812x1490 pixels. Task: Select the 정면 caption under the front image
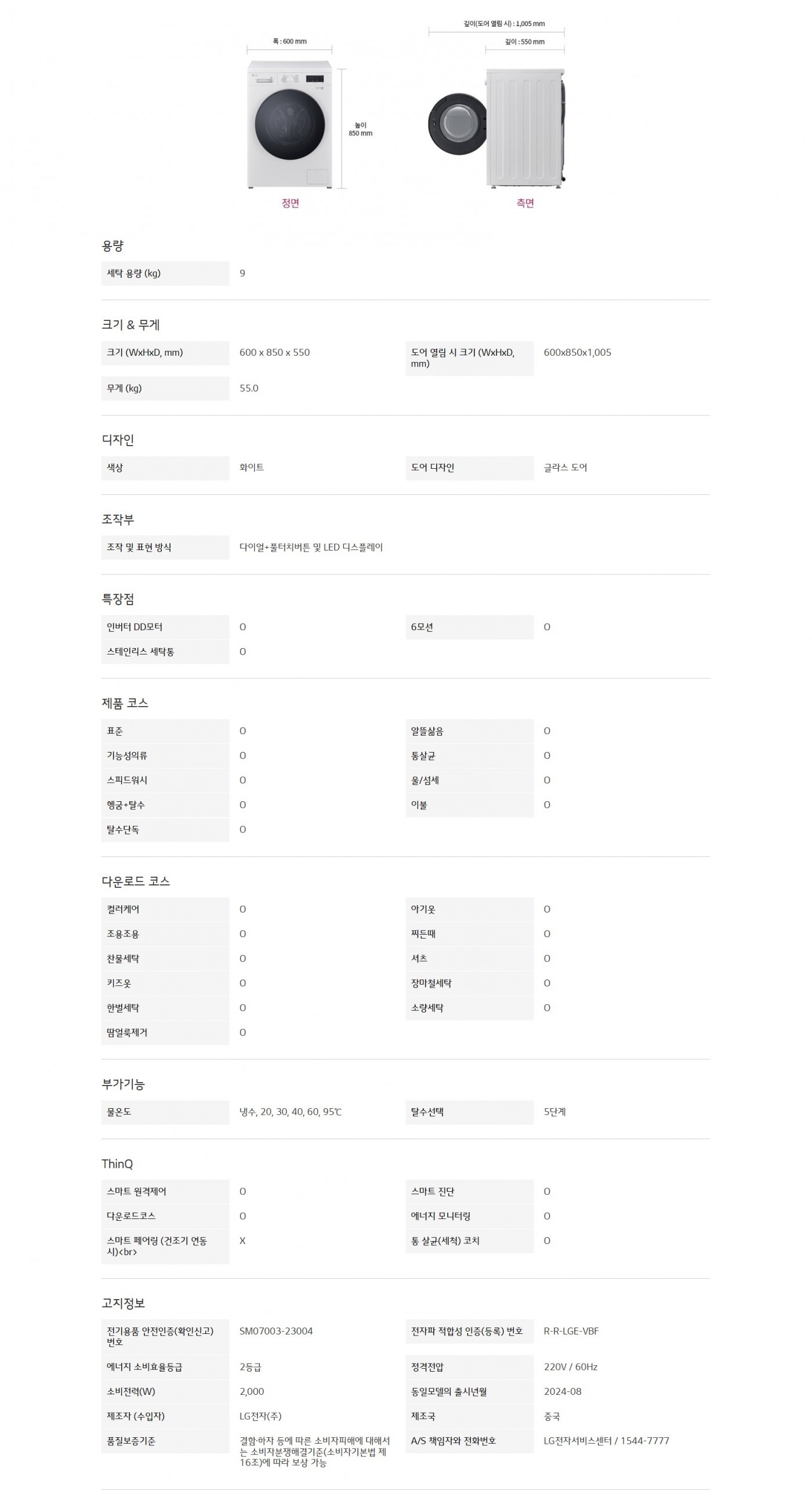290,203
